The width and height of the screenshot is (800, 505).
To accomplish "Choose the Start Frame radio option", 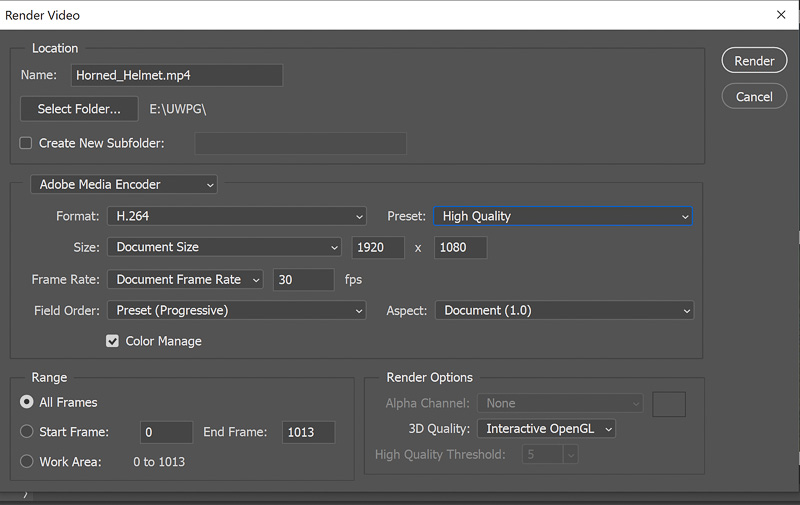I will coord(27,432).
